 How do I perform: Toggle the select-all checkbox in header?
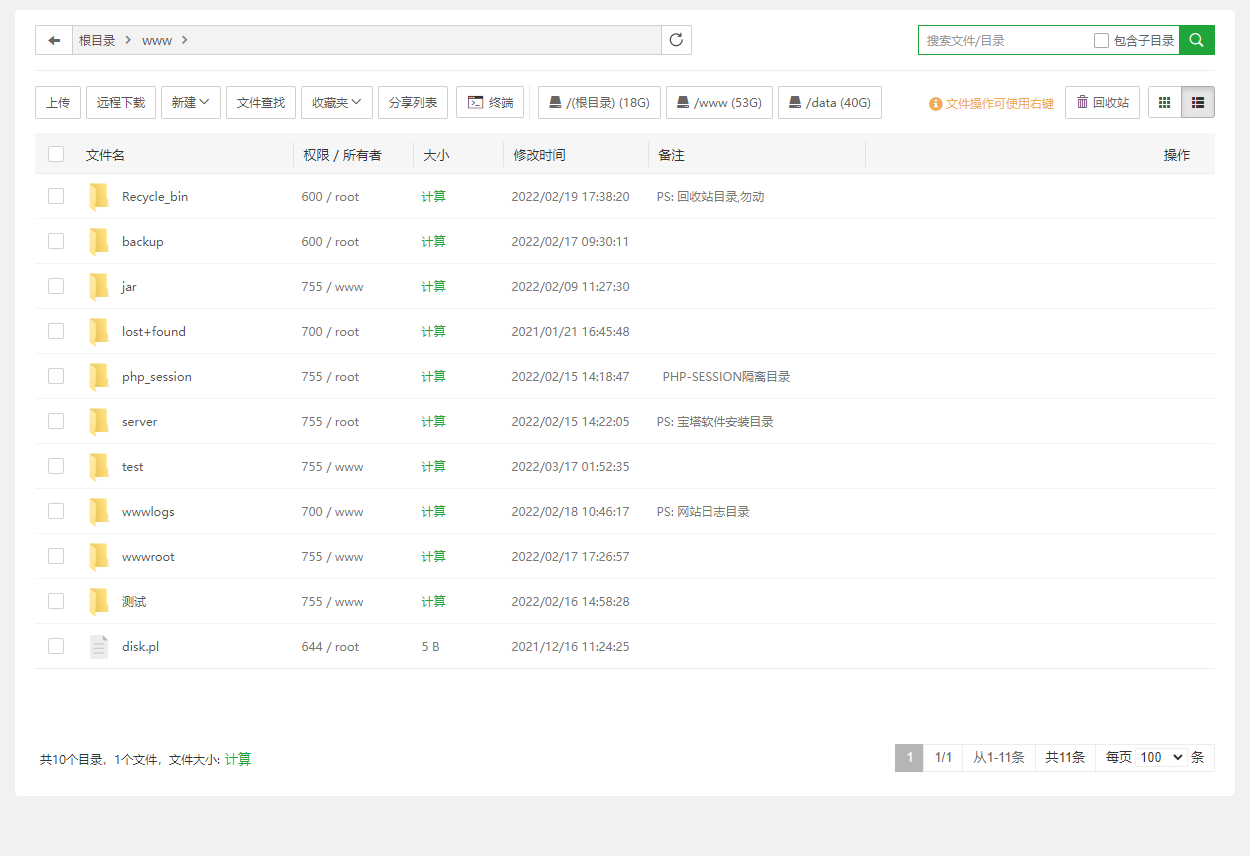pos(56,154)
